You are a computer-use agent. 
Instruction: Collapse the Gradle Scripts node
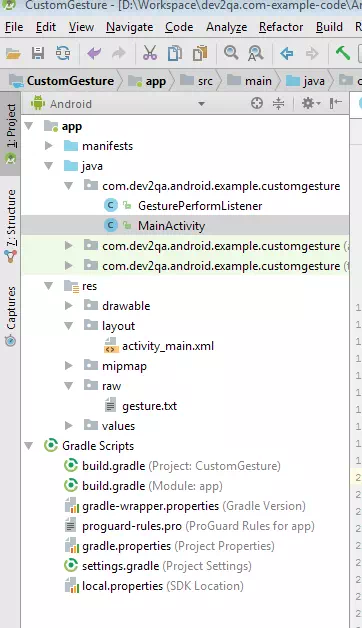(x=29, y=446)
